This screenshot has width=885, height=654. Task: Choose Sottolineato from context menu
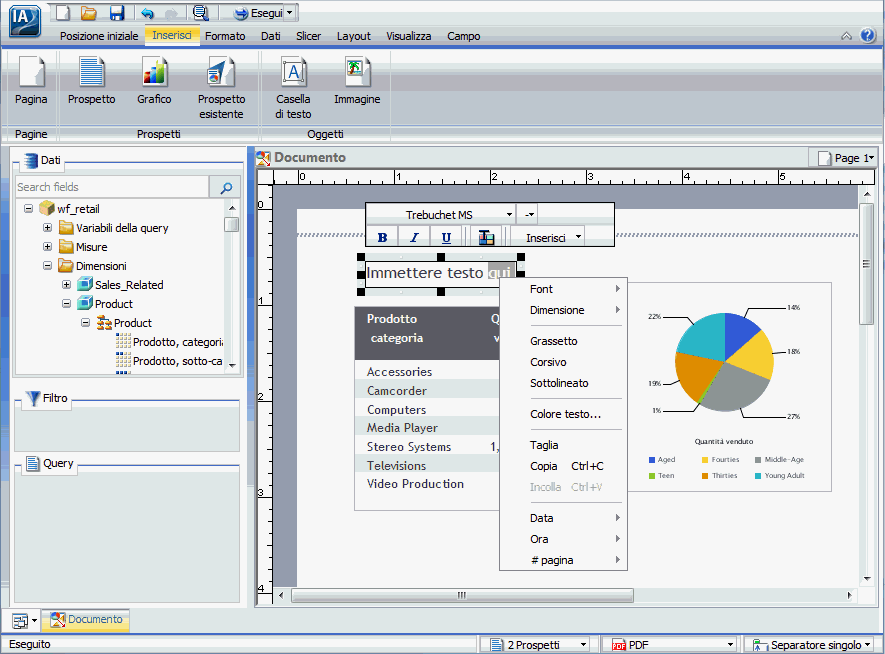[x=564, y=383]
